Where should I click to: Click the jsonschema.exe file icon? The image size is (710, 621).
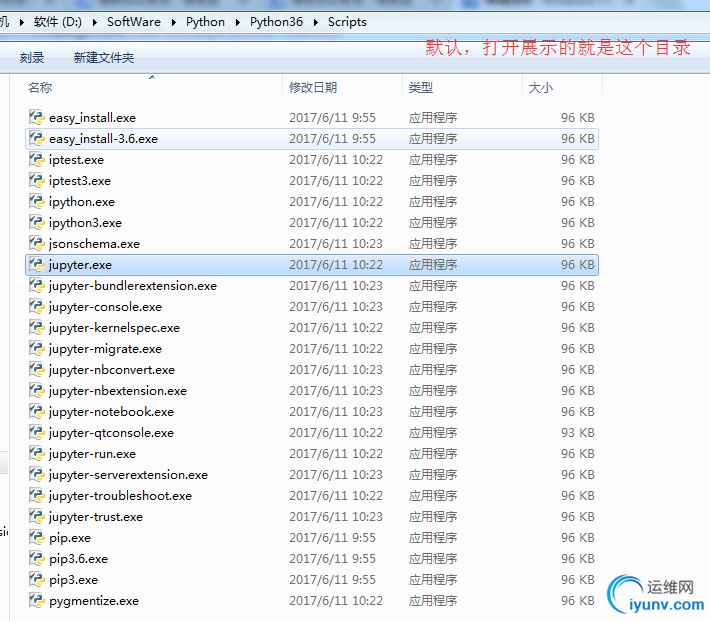[x=37, y=243]
